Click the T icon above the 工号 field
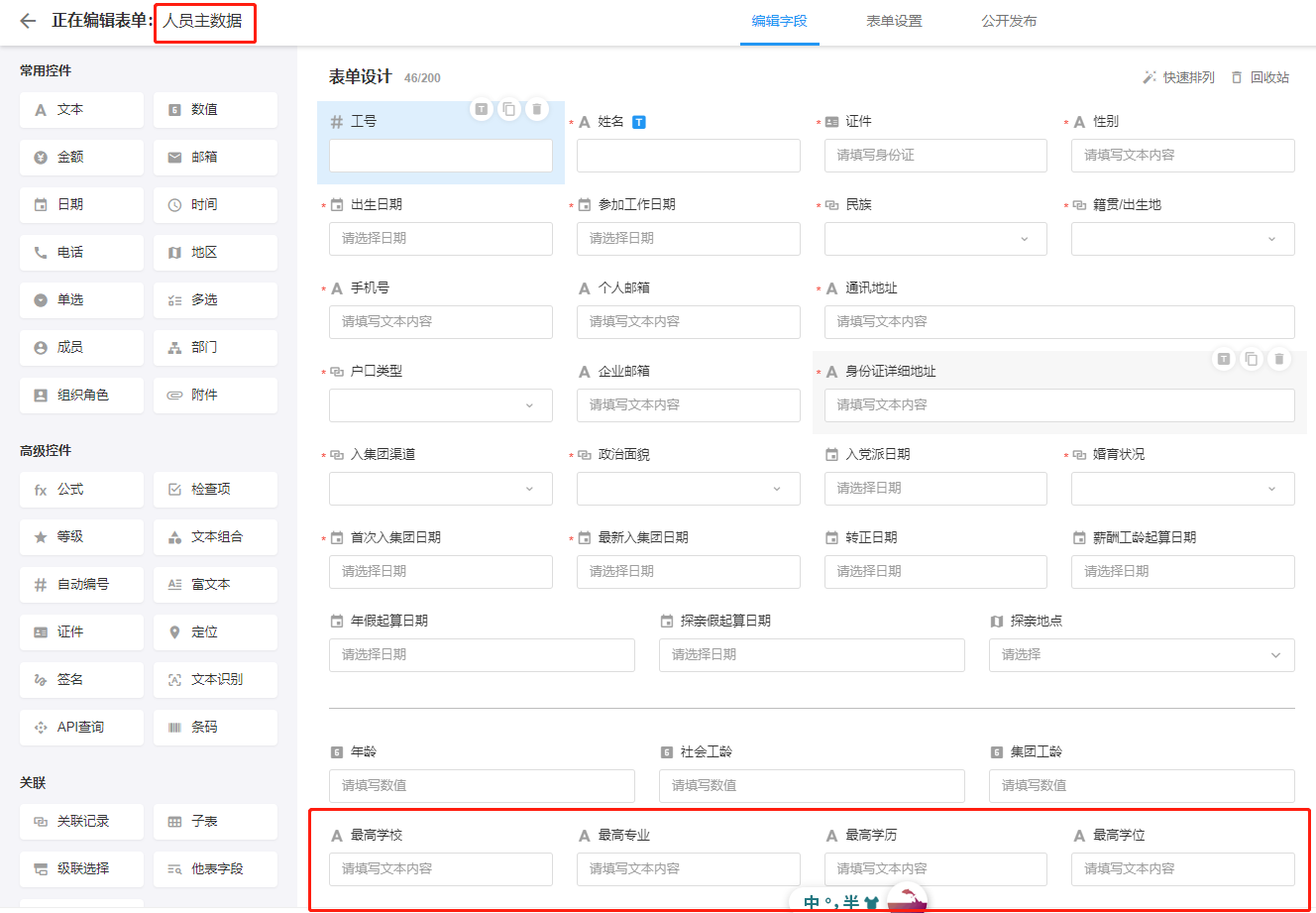 481,109
